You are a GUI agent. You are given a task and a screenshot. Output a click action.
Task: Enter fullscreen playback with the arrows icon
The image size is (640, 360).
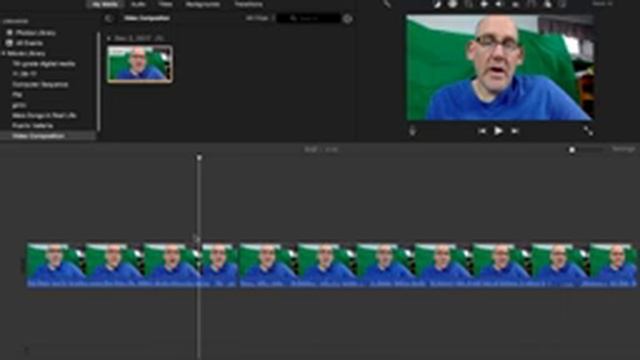588,131
